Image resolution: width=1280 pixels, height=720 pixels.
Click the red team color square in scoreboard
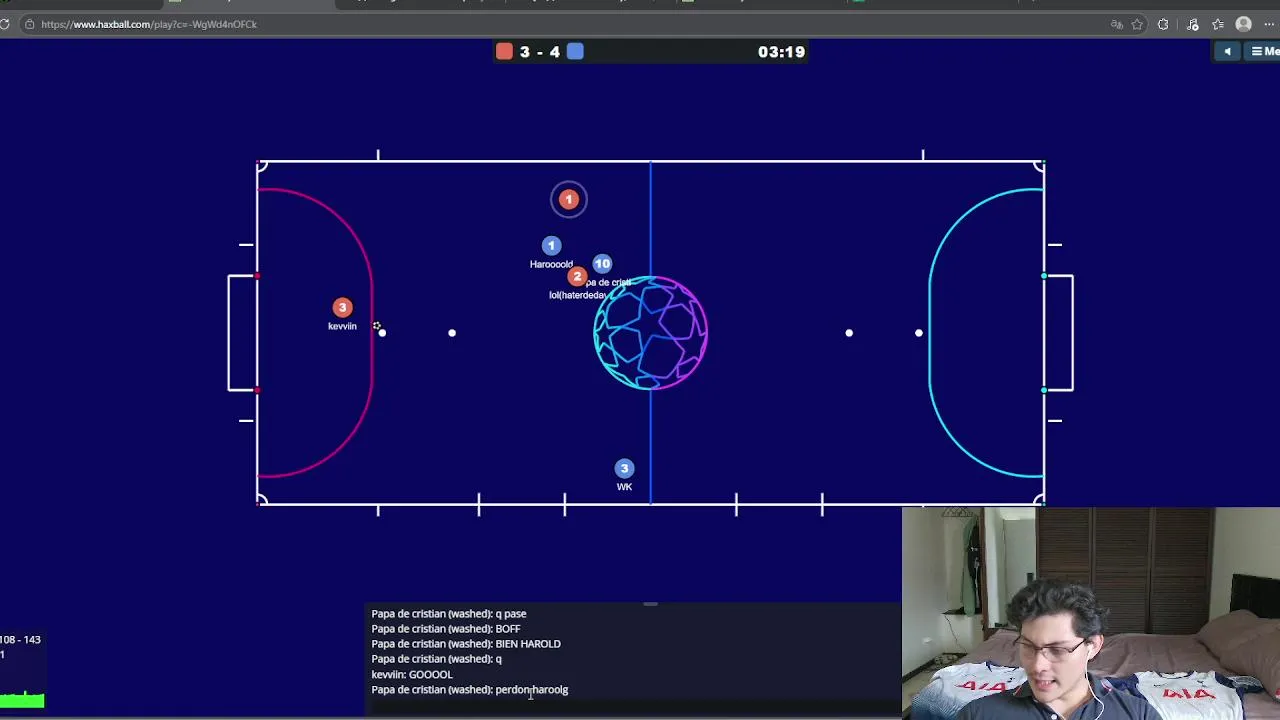click(x=504, y=52)
